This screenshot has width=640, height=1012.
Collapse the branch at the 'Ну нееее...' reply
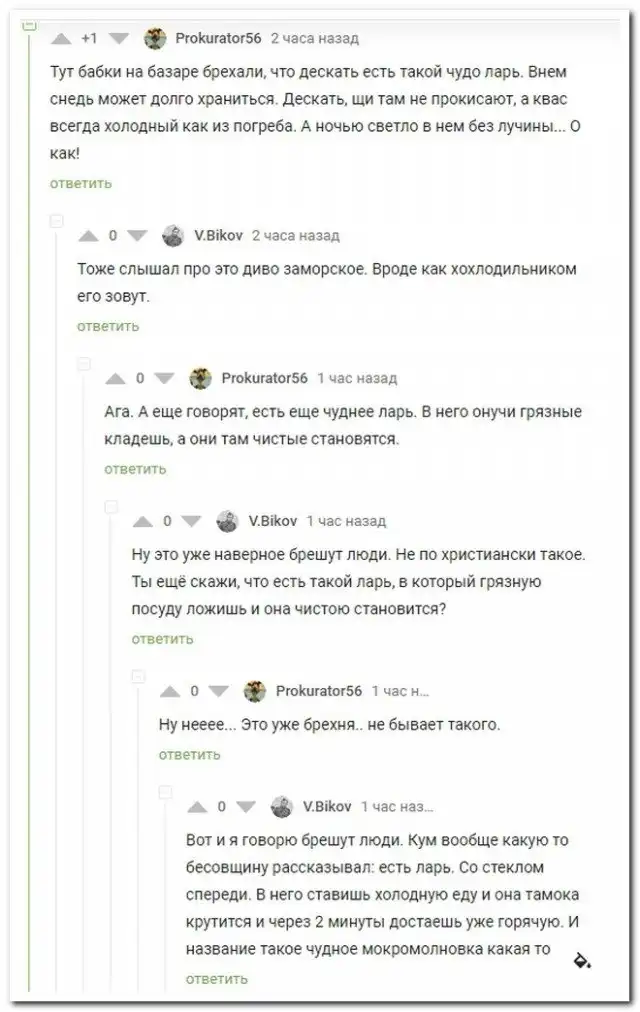(138, 676)
